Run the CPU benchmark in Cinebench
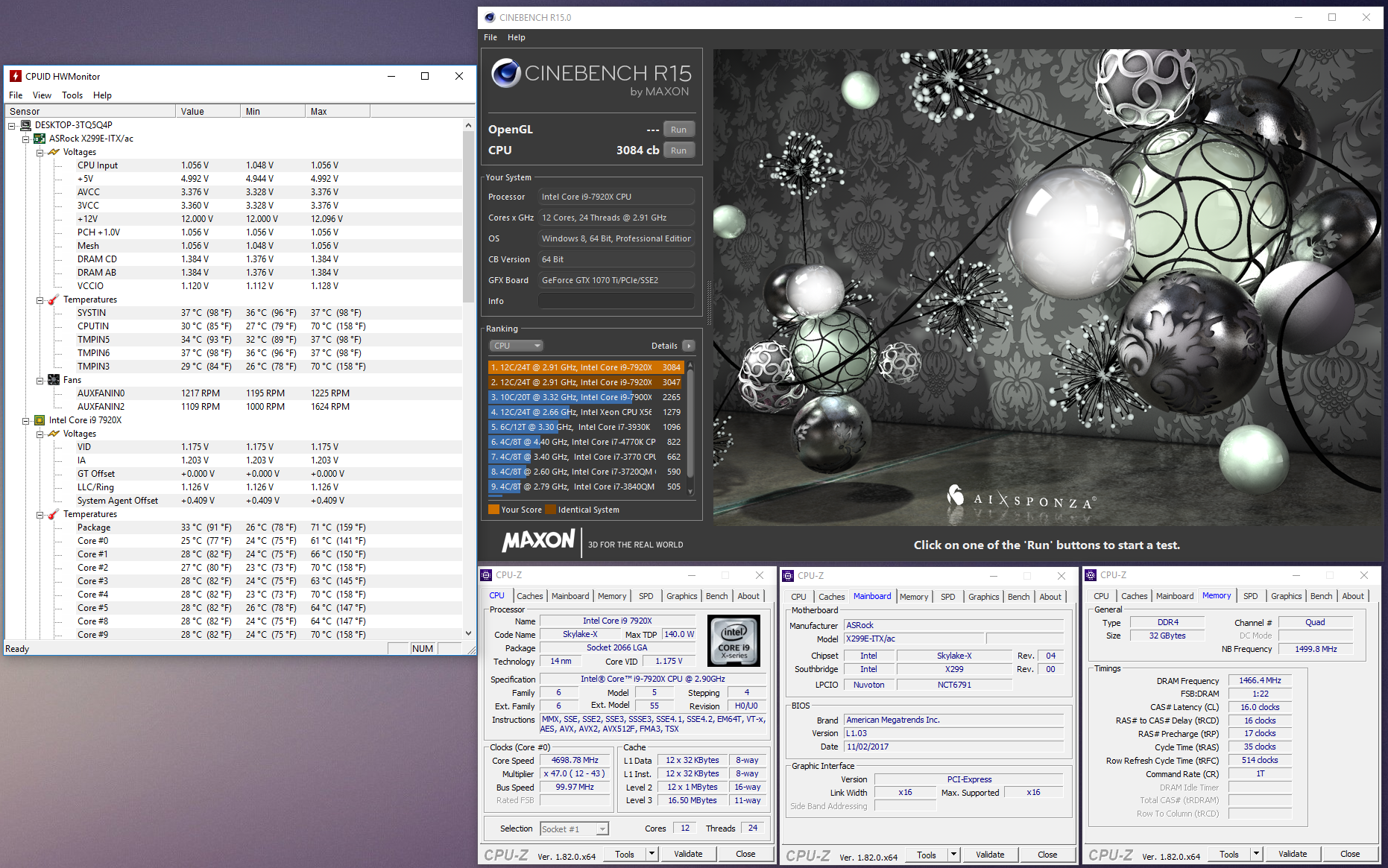Screen dimensions: 1388x868 [x=678, y=151]
